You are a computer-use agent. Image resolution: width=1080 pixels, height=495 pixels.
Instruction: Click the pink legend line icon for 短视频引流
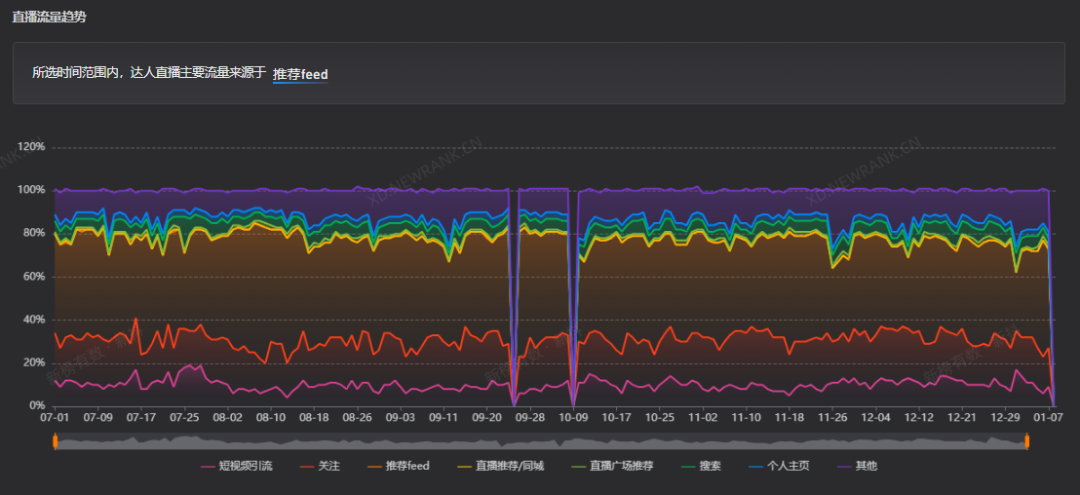208,467
